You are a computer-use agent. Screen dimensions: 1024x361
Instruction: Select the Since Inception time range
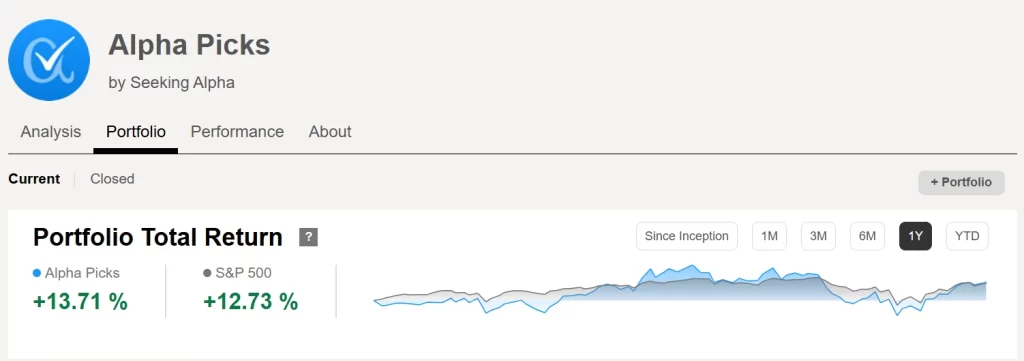coord(686,236)
